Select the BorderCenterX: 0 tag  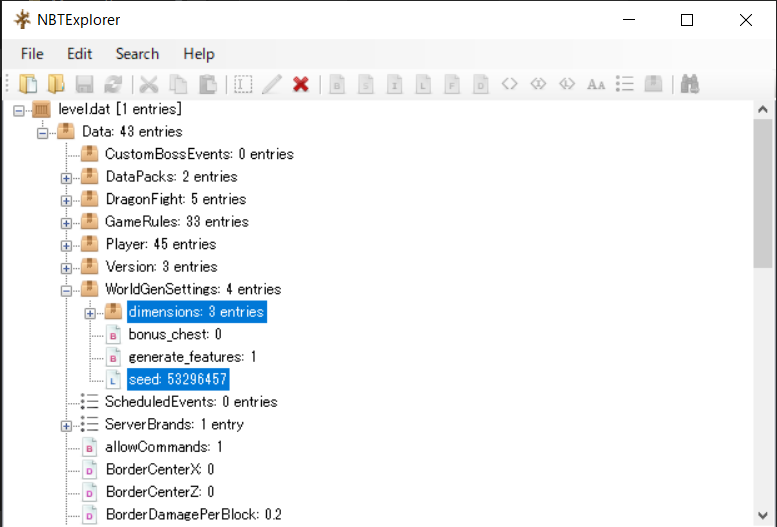160,469
